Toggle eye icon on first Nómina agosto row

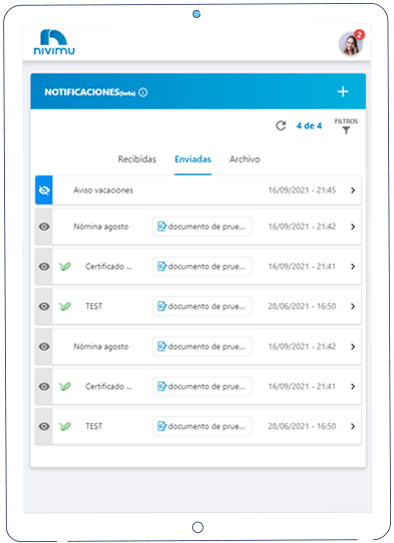44,227
